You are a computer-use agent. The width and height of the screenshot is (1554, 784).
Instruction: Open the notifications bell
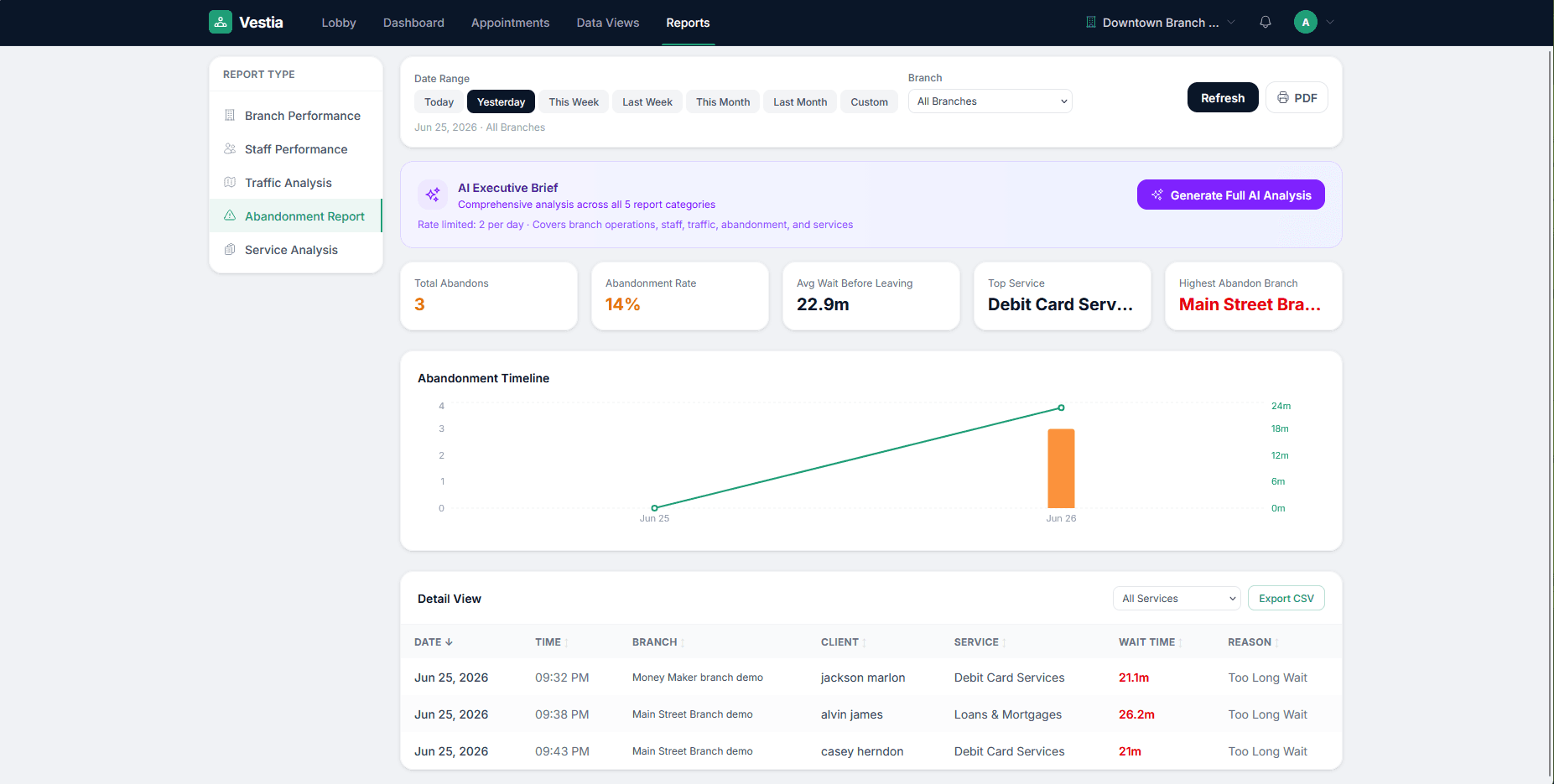pyautogui.click(x=1266, y=23)
